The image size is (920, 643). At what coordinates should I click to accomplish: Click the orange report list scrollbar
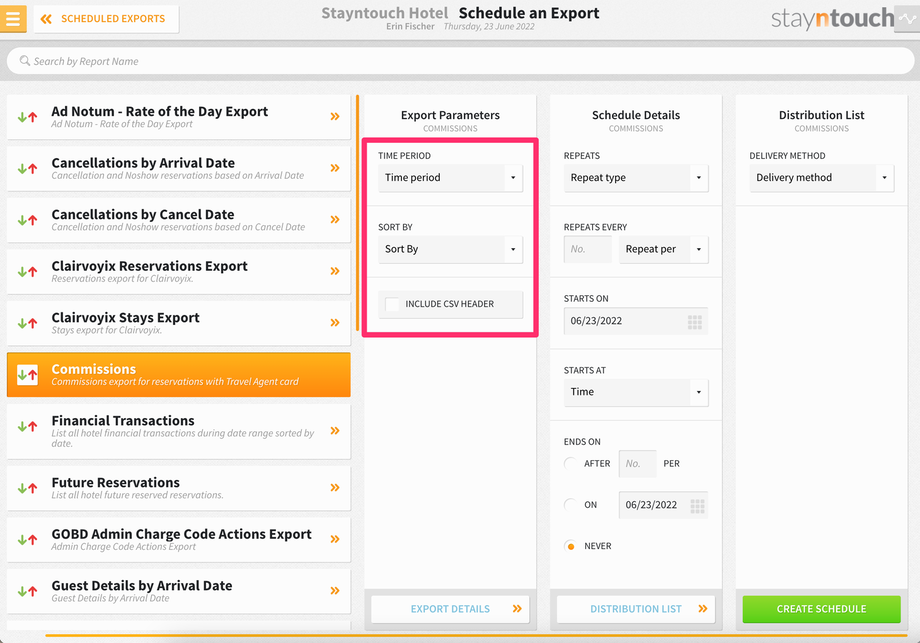coord(357,212)
